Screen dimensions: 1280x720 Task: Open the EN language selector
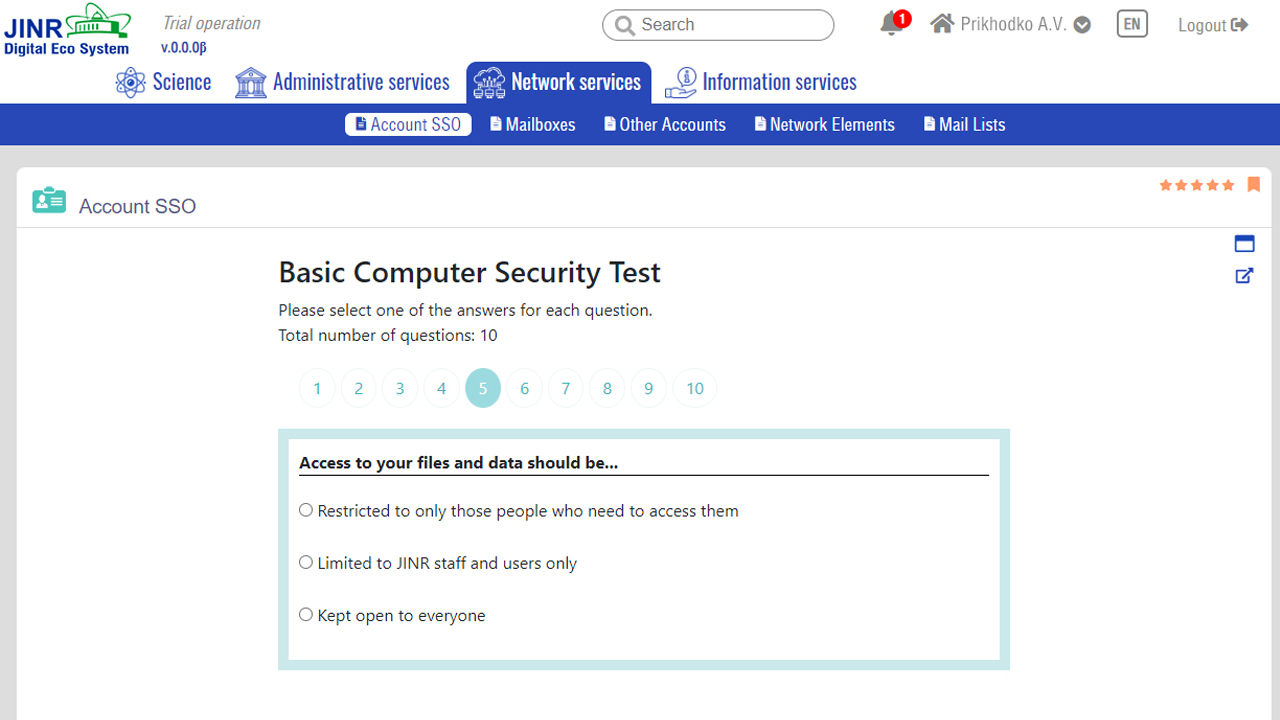[x=1132, y=25]
